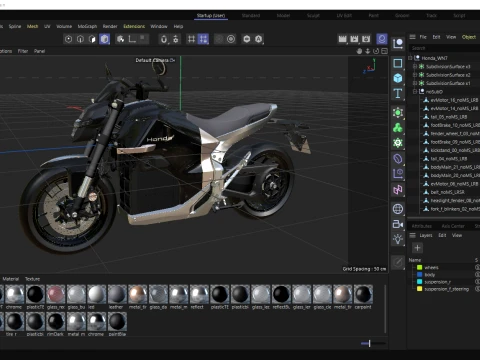Click the plain Workplane grid icon

pyautogui.click(x=191, y=39)
